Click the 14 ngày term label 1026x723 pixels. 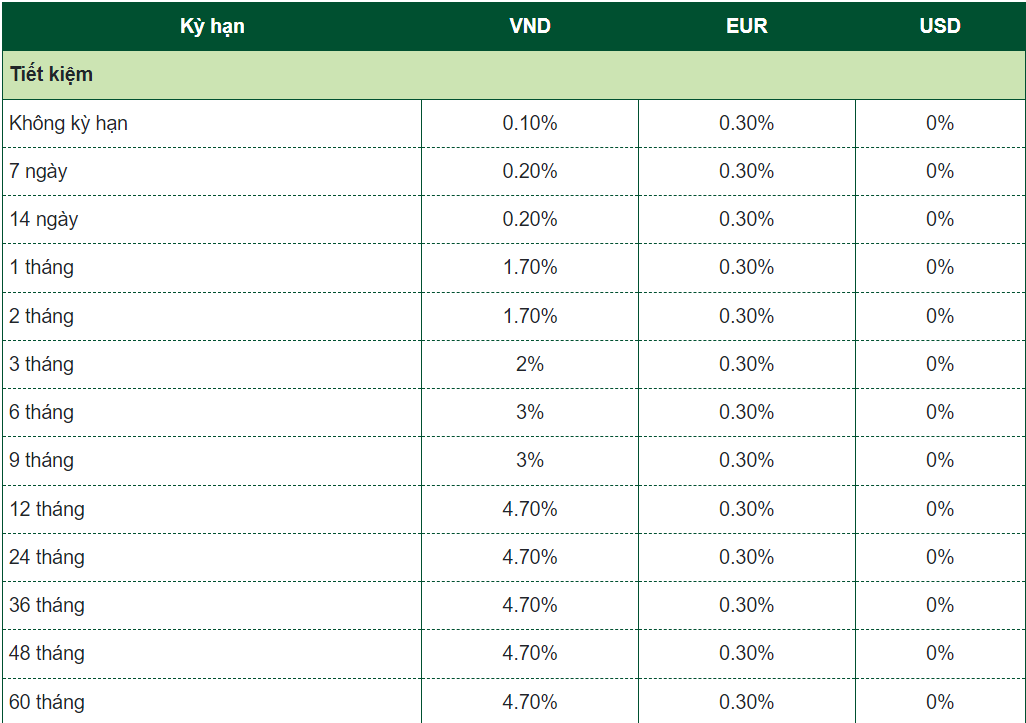tap(44, 220)
